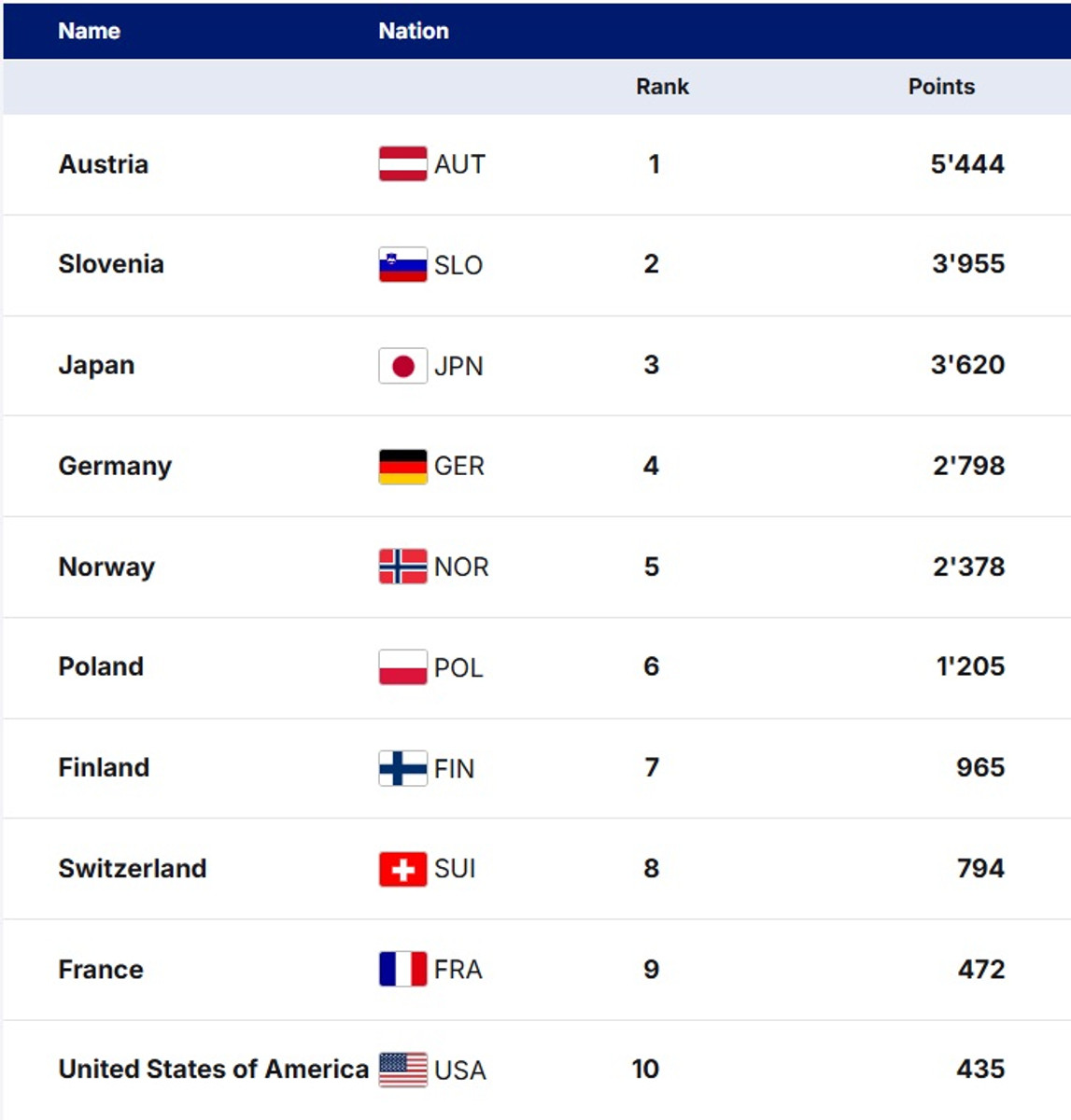The image size is (1071, 1120).
Task: Click the Japan flag icon
Action: (402, 366)
